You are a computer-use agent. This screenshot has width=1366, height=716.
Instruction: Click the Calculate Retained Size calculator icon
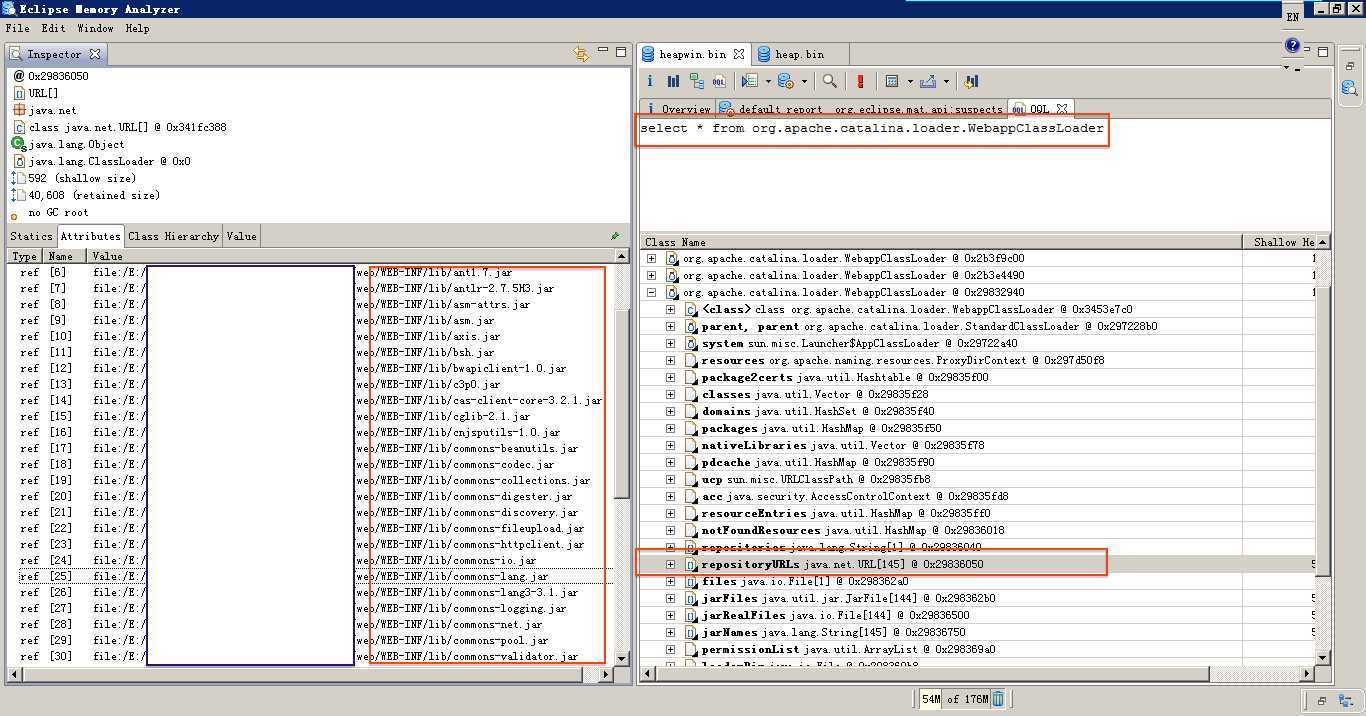tap(893, 81)
